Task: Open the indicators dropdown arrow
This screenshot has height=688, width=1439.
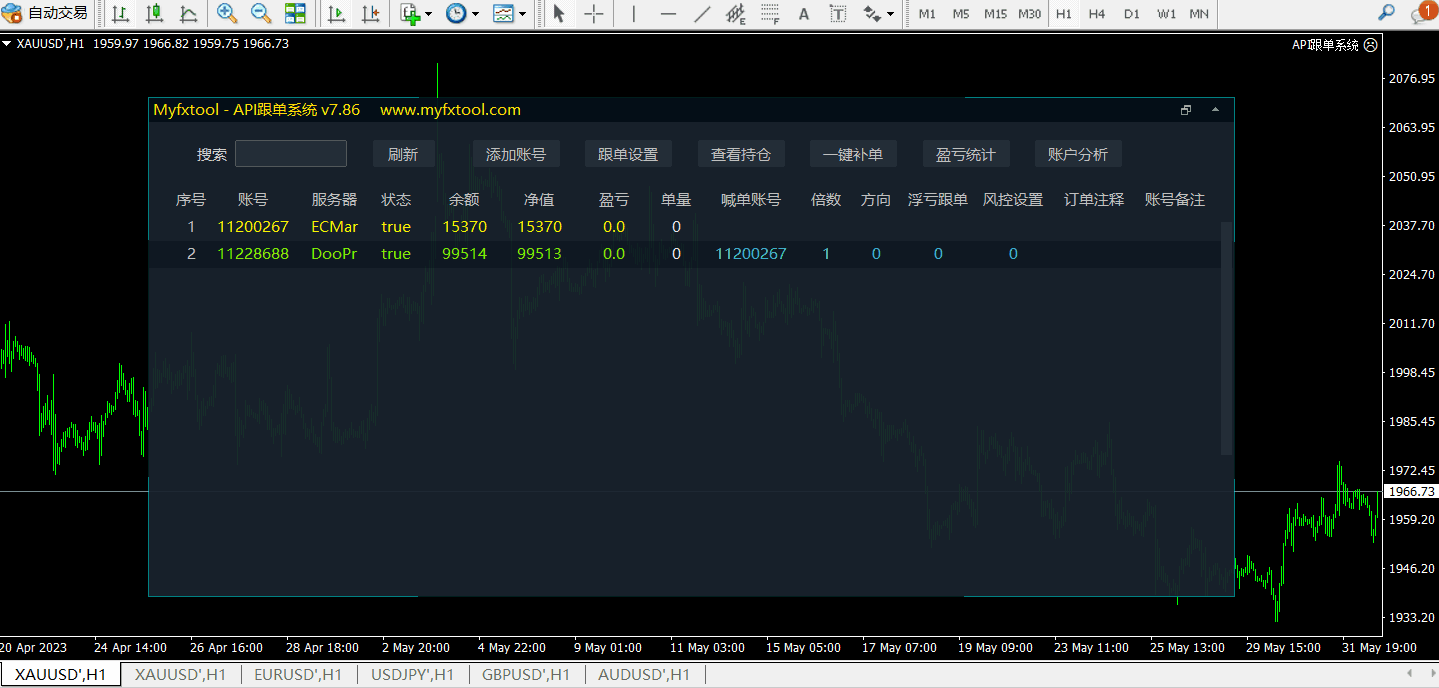Action: (428, 14)
